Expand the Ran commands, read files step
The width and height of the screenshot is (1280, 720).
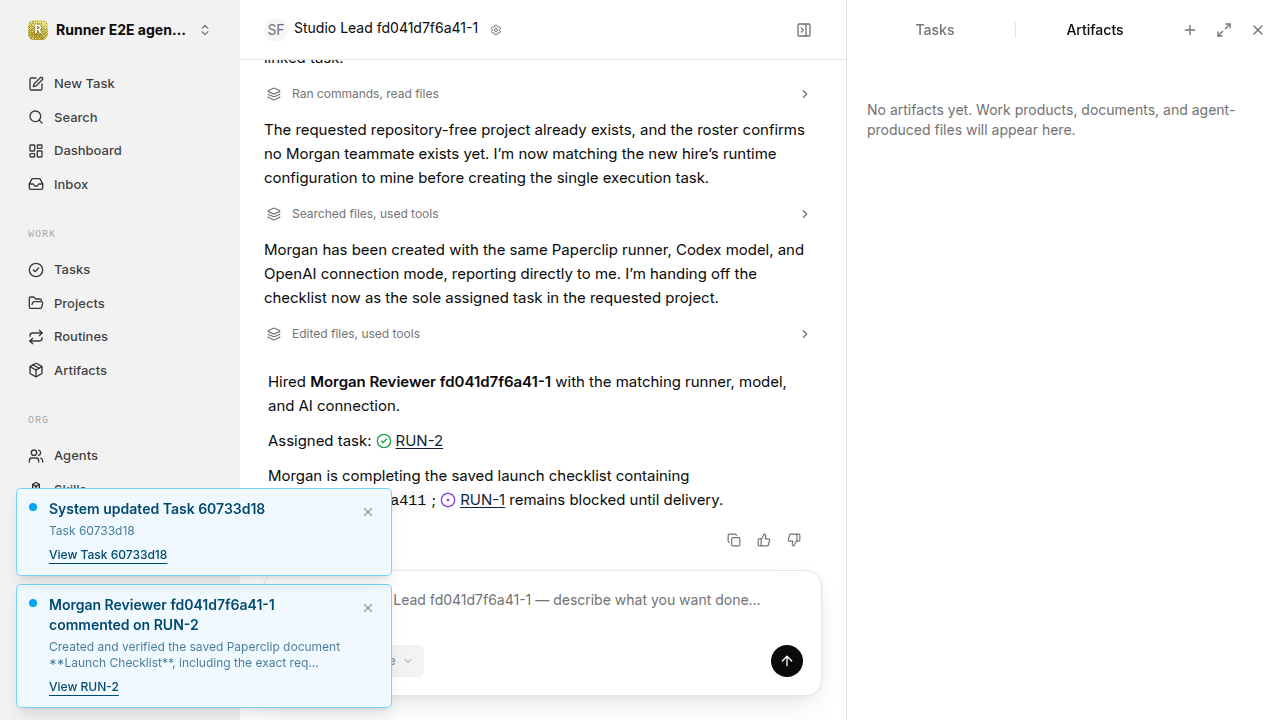click(x=538, y=94)
